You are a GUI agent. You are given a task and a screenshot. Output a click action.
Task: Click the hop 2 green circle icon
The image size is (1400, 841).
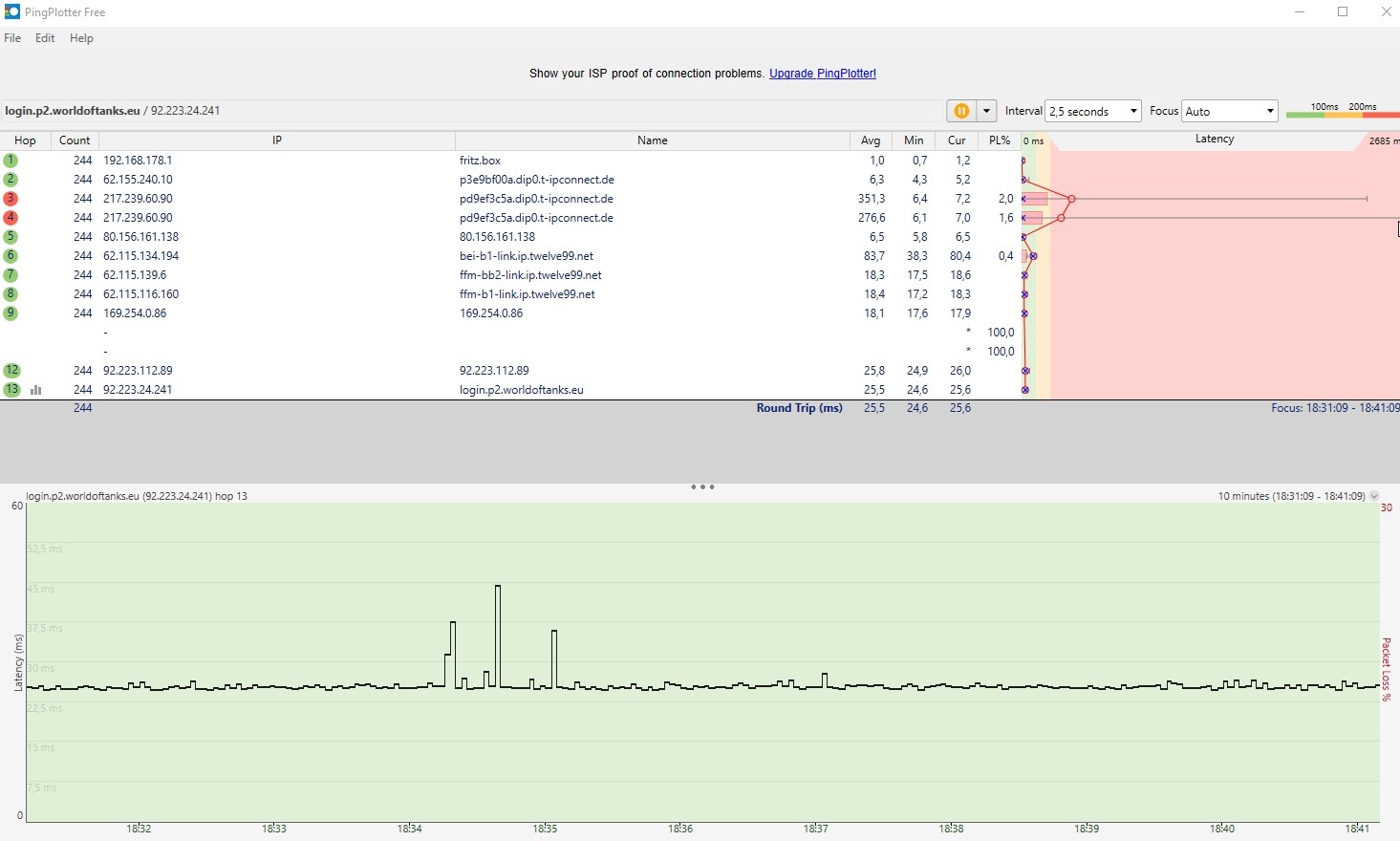[x=11, y=180]
